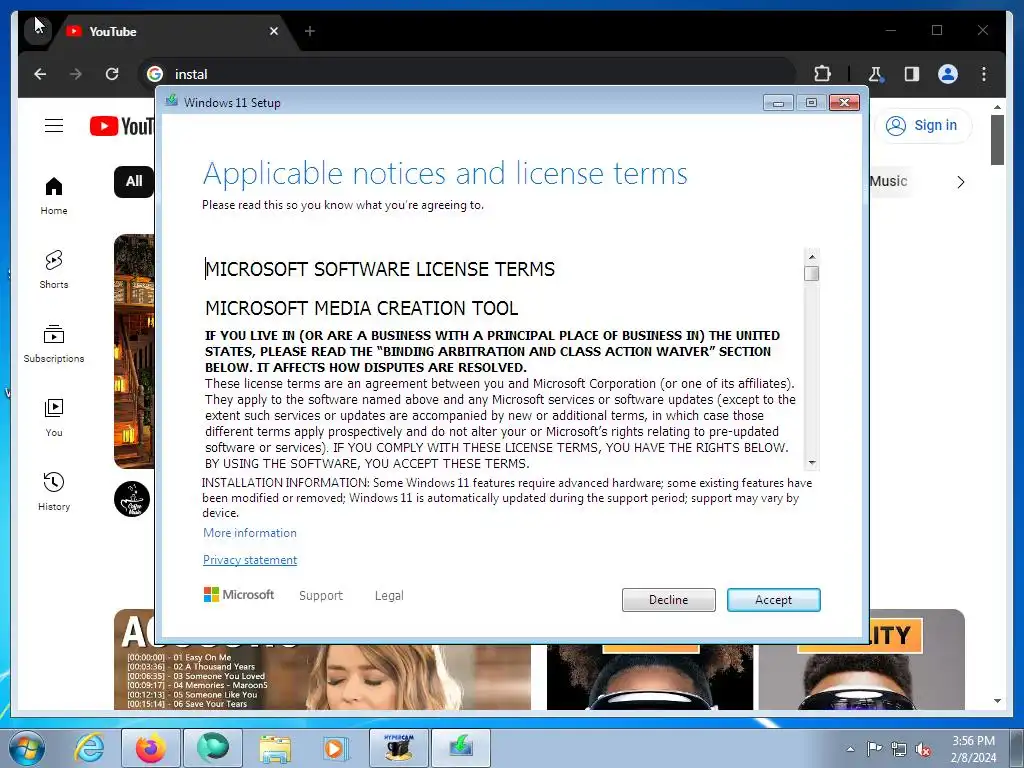Image resolution: width=1024 pixels, height=768 pixels.
Task: Open the taskbar clock showing 3:56 PM
Action: (x=973, y=749)
